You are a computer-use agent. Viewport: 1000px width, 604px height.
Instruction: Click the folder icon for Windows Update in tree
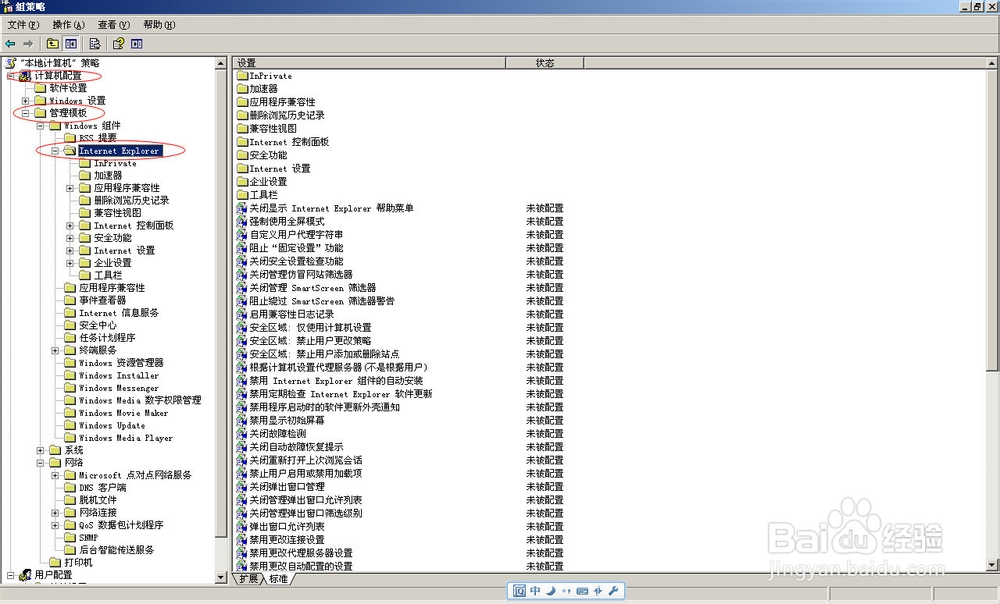[70, 425]
